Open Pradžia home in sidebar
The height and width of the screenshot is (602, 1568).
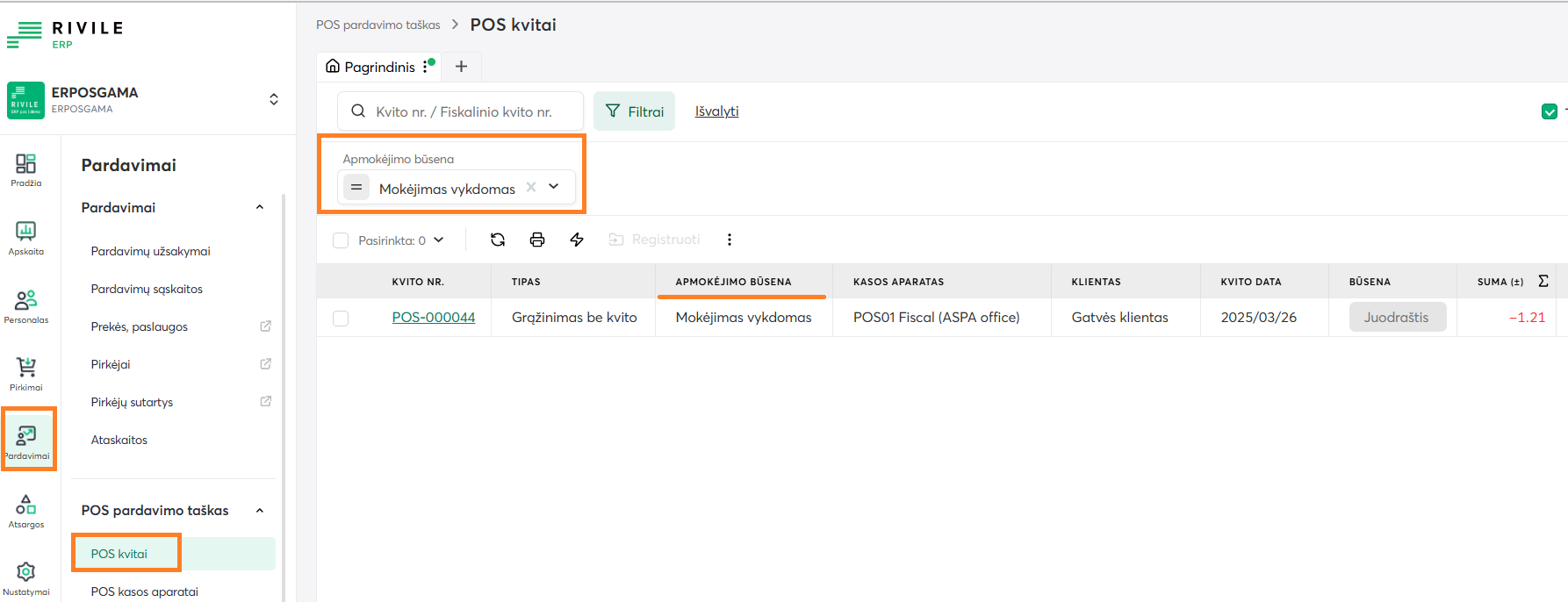tap(26, 169)
